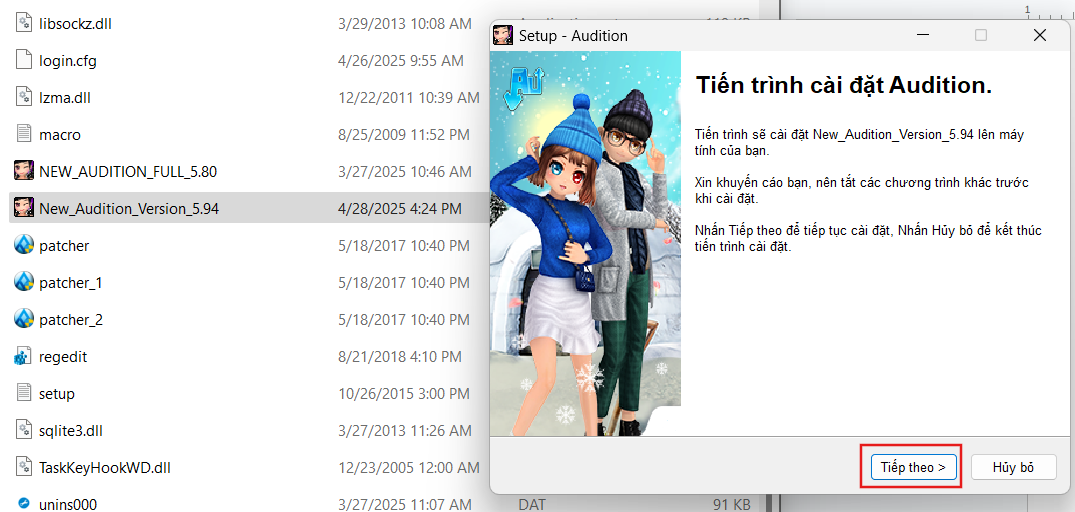Select file name macro

point(60,135)
